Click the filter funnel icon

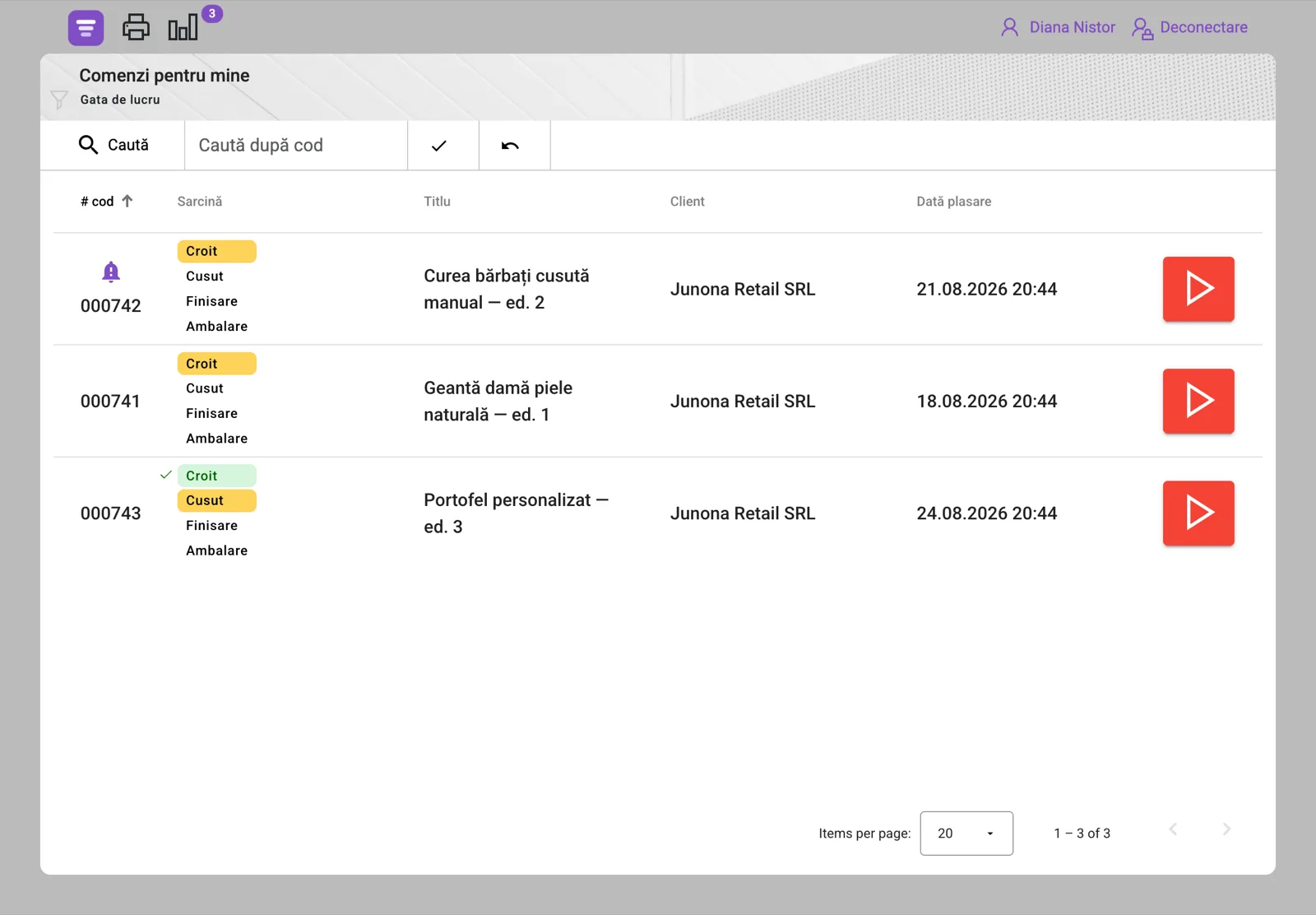pyautogui.click(x=59, y=100)
